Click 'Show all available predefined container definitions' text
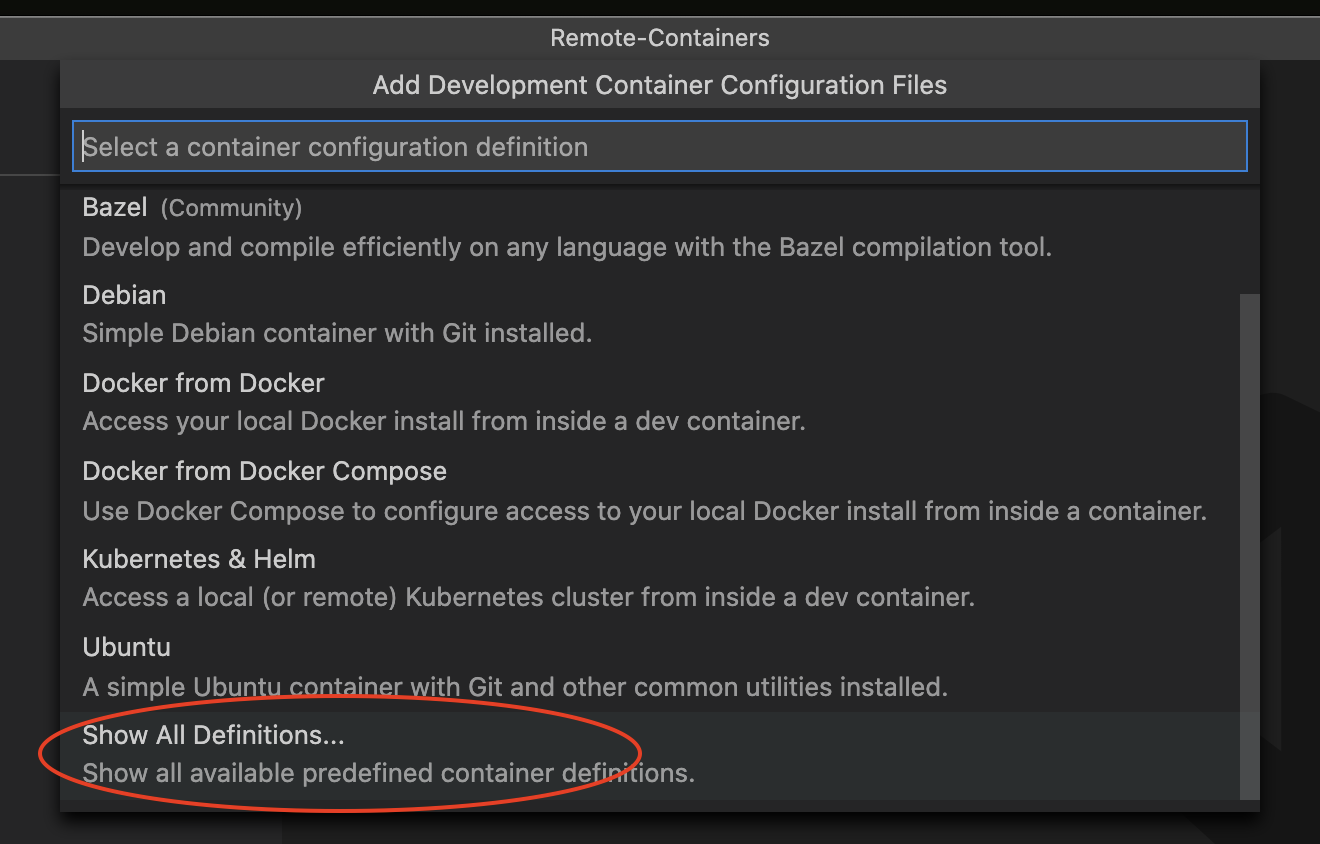This screenshot has width=1320, height=844. [388, 773]
